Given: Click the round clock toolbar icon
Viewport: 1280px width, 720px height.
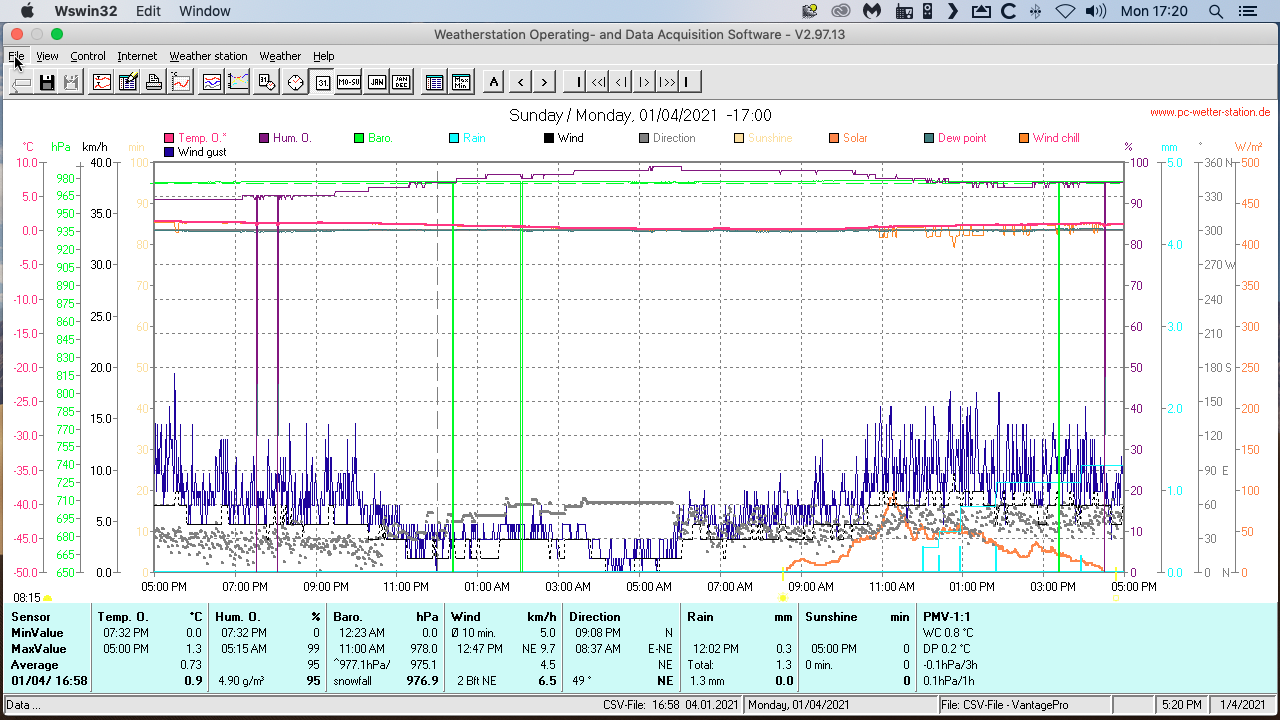Looking at the screenshot, I should tap(295, 82).
